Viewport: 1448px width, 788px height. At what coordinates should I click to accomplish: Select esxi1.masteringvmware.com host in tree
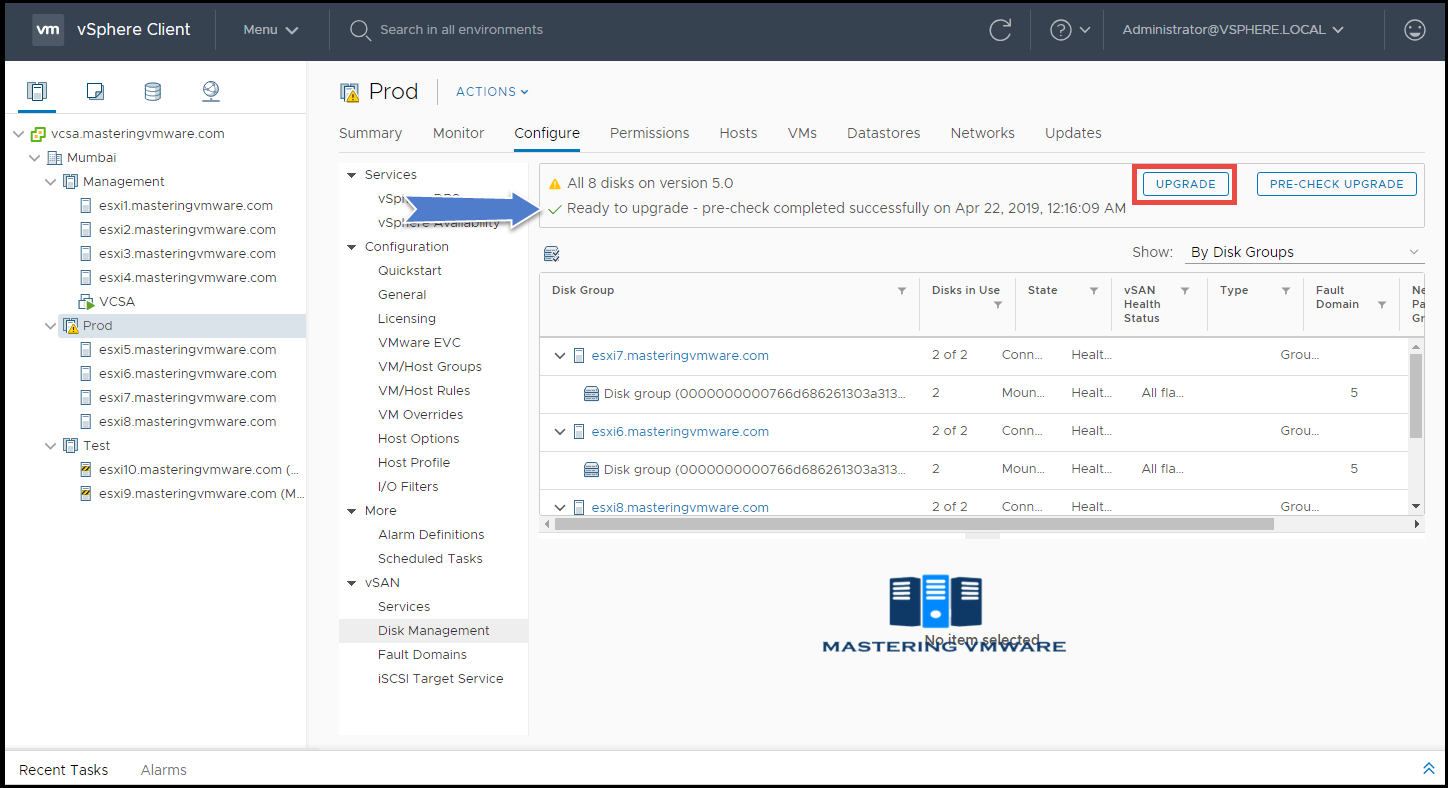tap(185, 206)
